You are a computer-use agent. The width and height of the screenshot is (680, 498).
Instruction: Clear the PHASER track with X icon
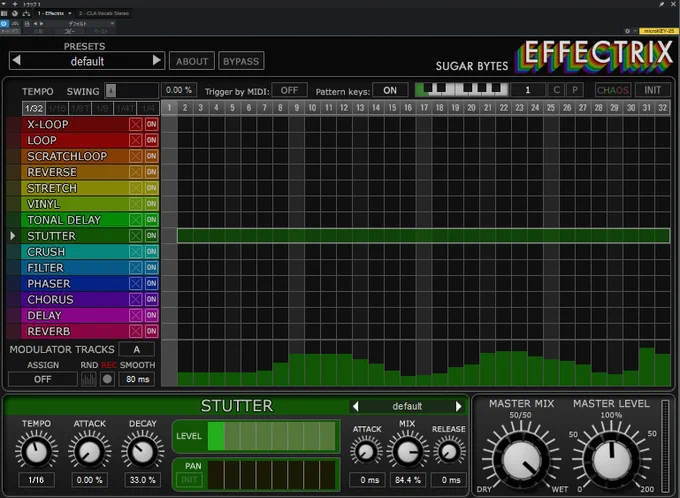point(135,283)
